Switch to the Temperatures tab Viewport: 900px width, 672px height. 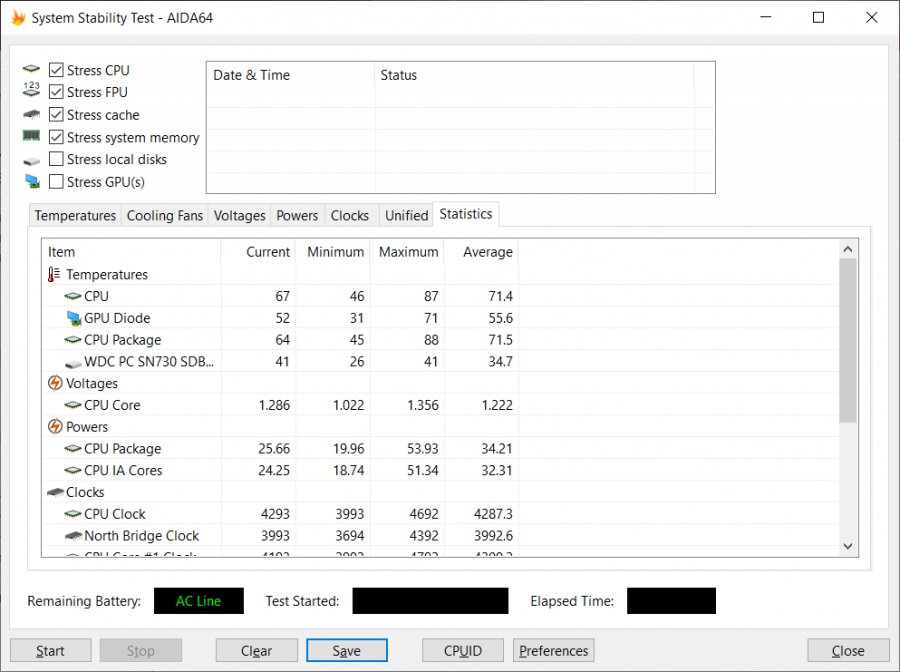tap(75, 216)
